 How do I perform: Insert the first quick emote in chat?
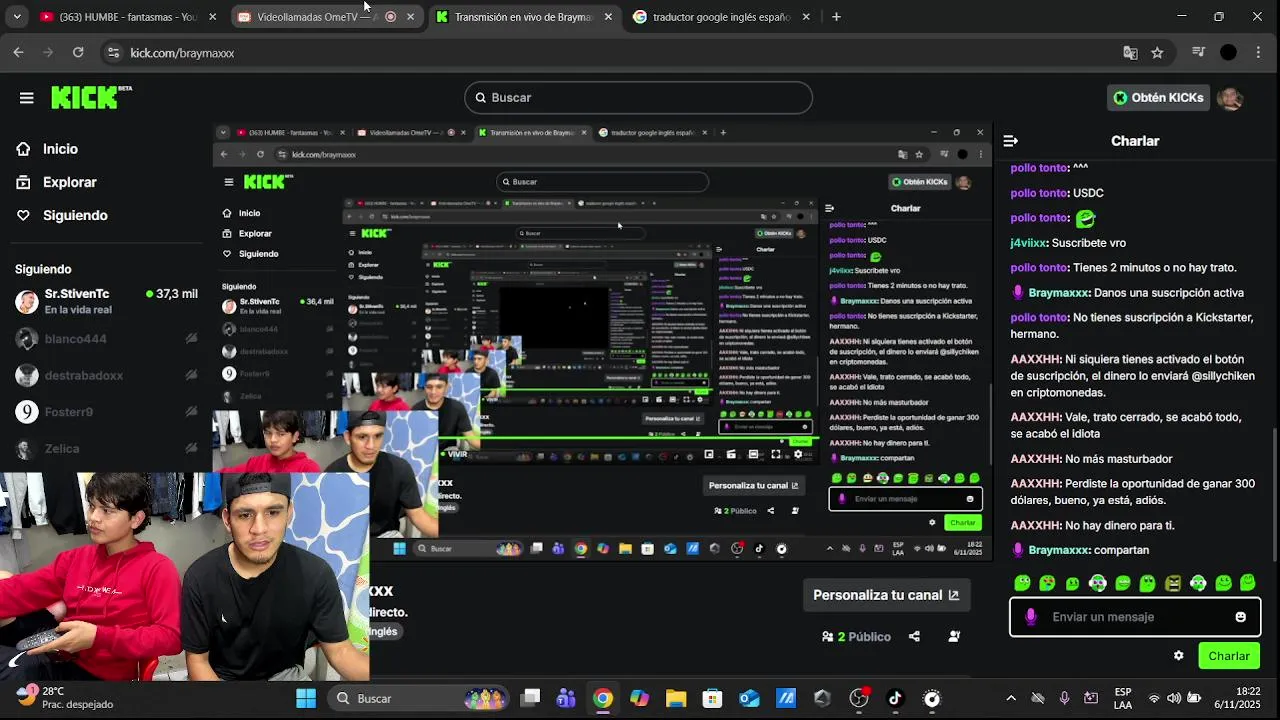(1022, 583)
